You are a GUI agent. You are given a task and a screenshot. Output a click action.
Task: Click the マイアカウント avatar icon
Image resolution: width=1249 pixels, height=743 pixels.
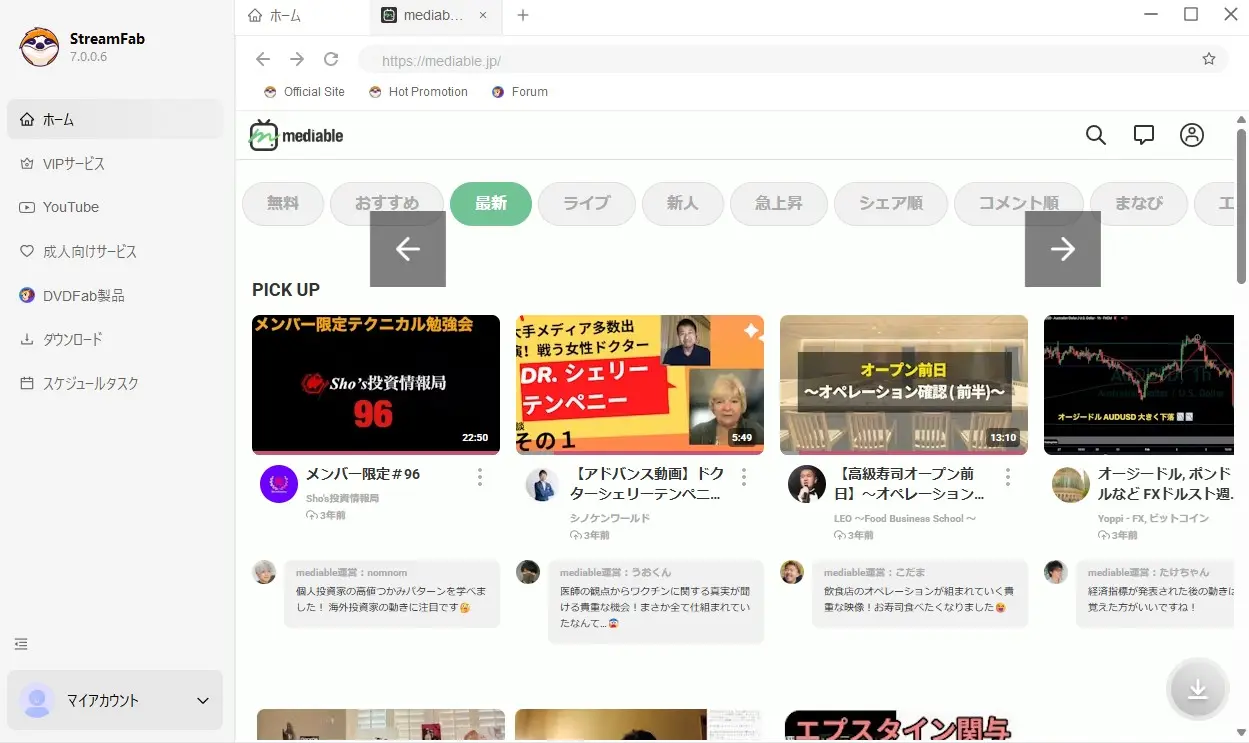click(37, 700)
